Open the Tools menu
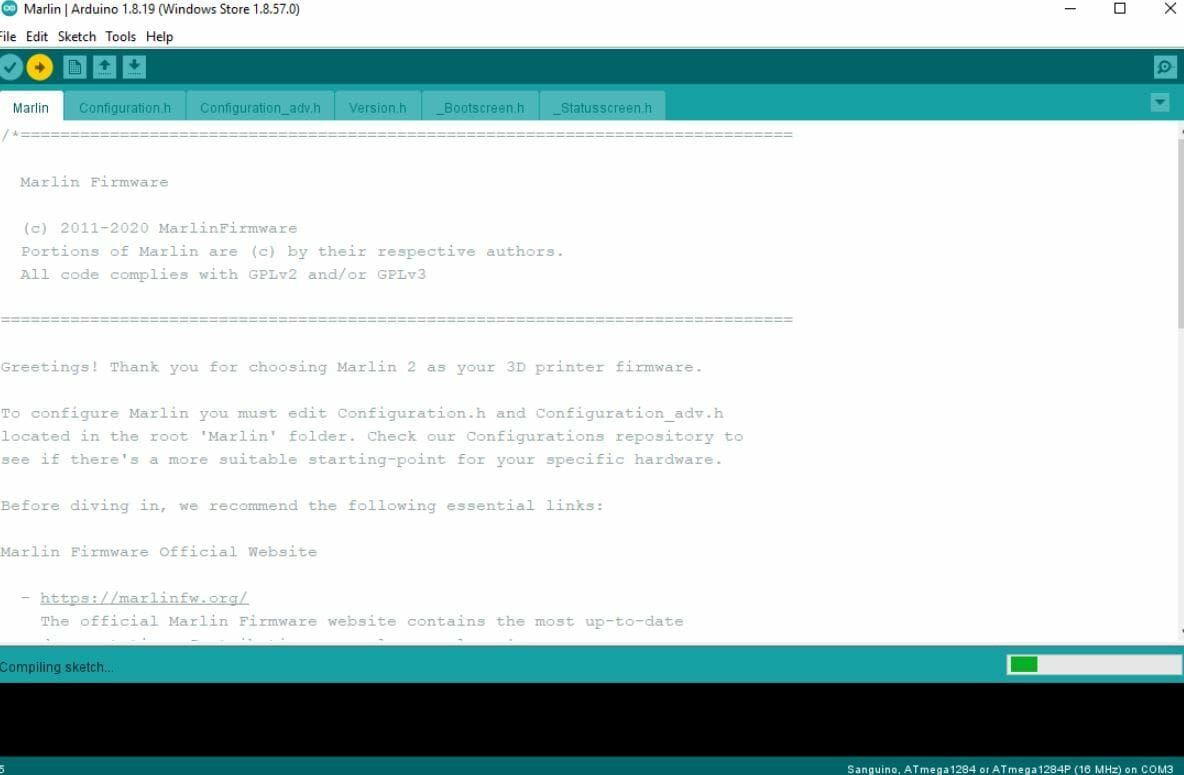 pyautogui.click(x=121, y=36)
